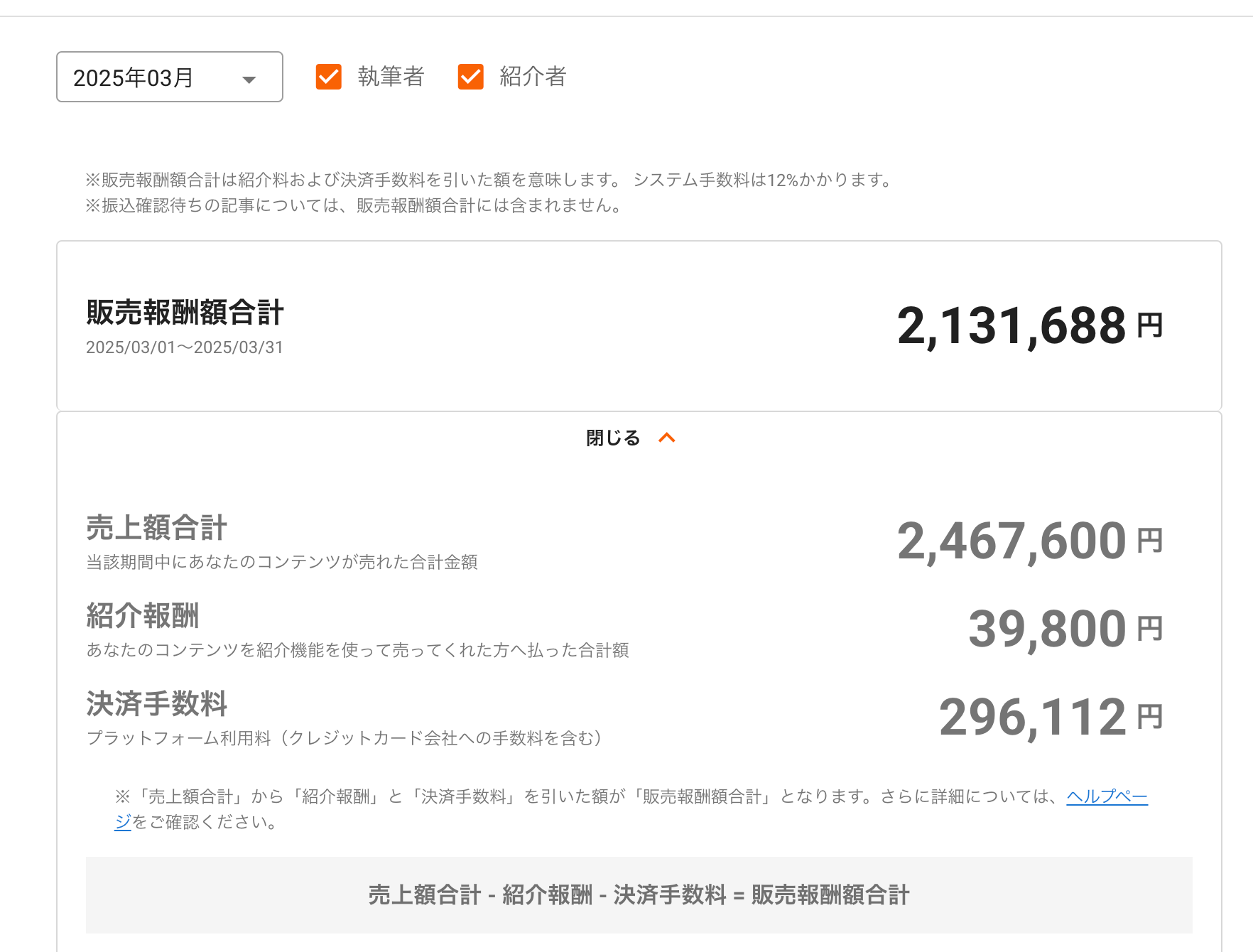The width and height of the screenshot is (1253, 952).
Task: Select the 2,467,600 円 sales amount
Action: pyautogui.click(x=1030, y=541)
